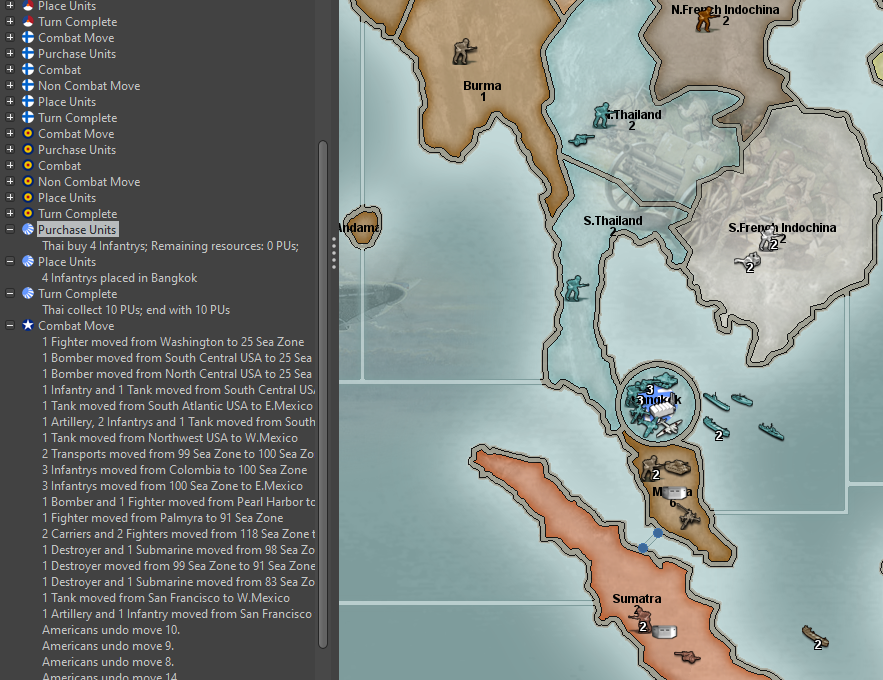Select '1 Bomber moved from South Central USA' entry
Viewport: 883px width, 680px height.
[177, 358]
